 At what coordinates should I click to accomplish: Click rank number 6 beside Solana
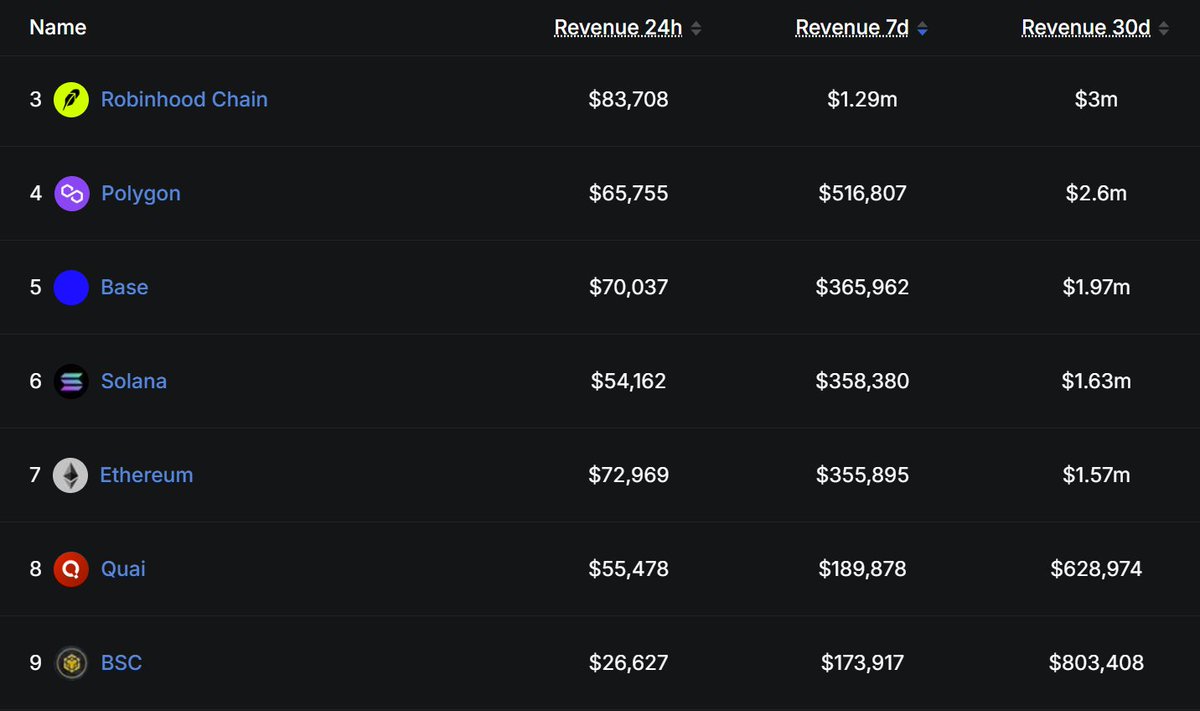point(36,382)
